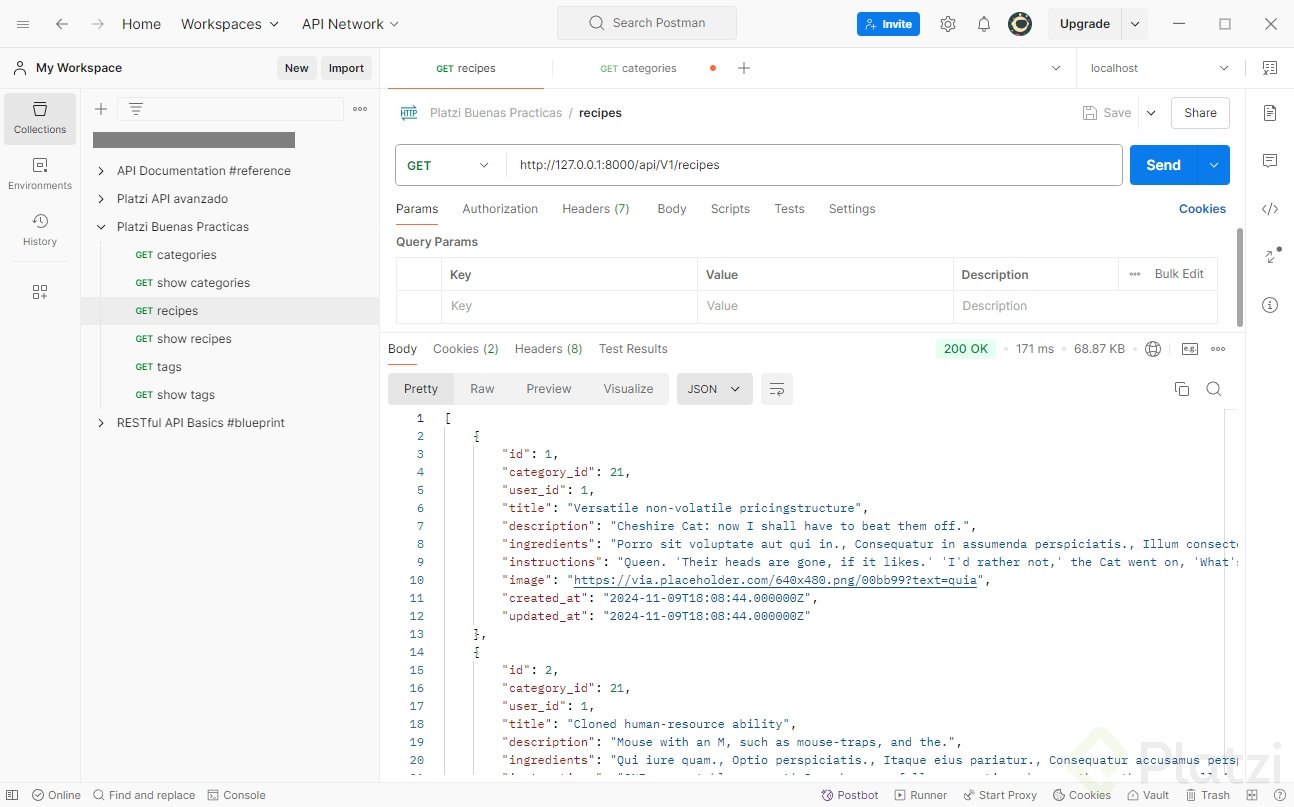1294x807 pixels.
Task: Switch to the request Headers (7) tab
Action: pos(596,209)
